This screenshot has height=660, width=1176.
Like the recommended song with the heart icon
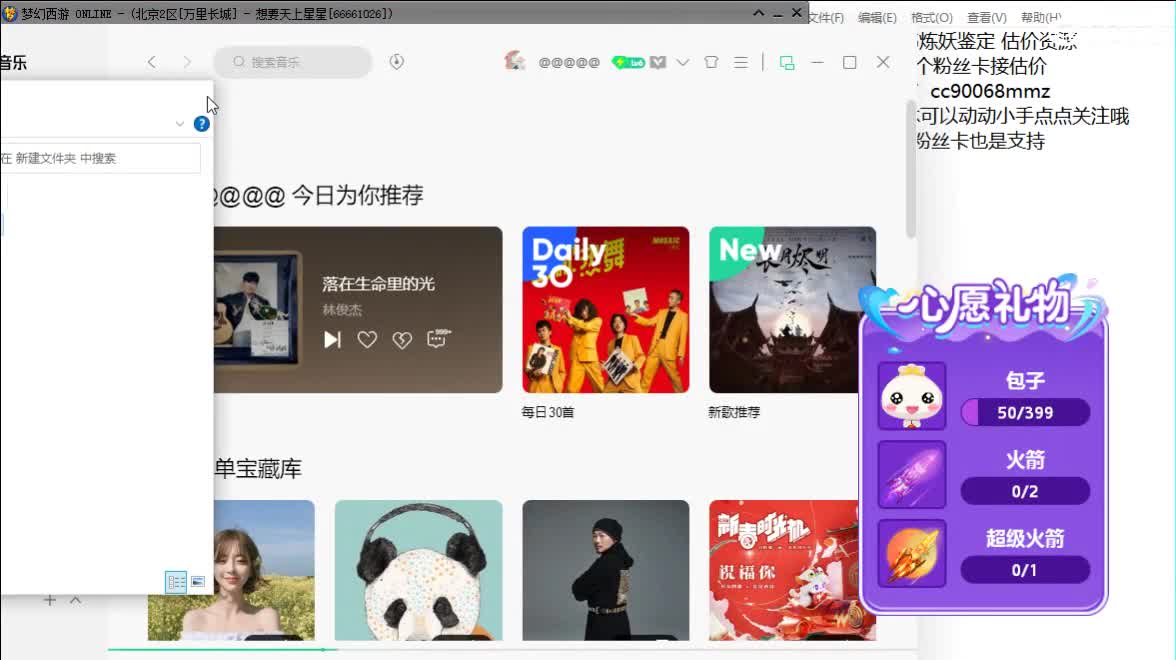click(x=367, y=339)
